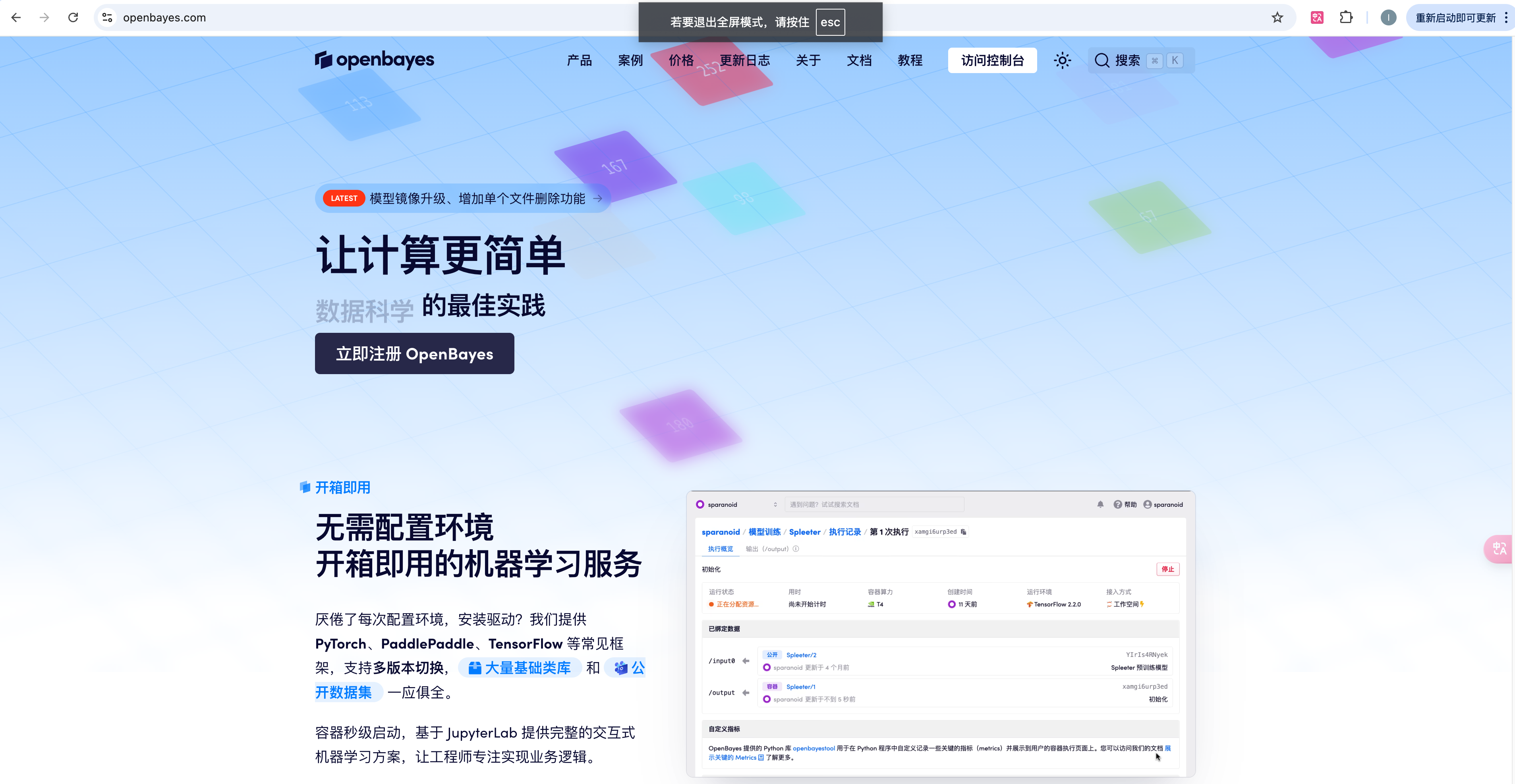Viewport: 1515px width, 784px height.
Task: Click the 访问控制台 button
Action: click(992, 61)
